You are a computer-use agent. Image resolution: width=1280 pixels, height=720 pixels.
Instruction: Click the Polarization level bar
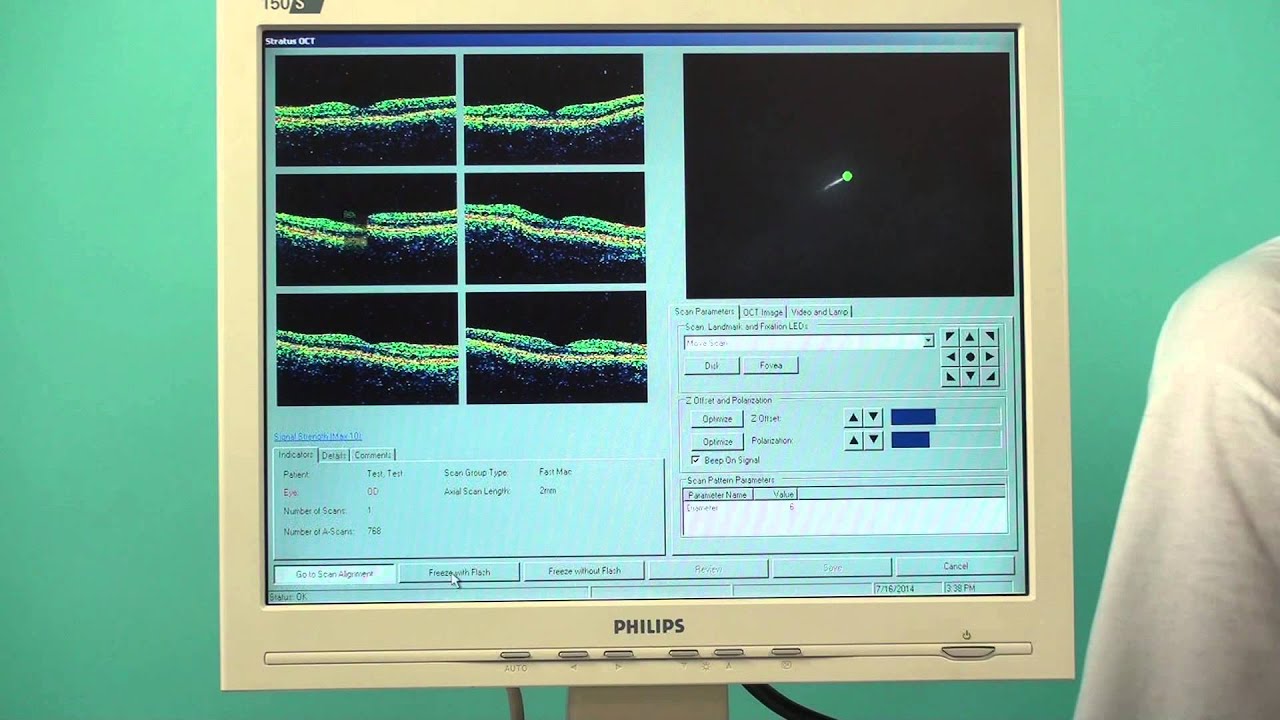click(945, 439)
